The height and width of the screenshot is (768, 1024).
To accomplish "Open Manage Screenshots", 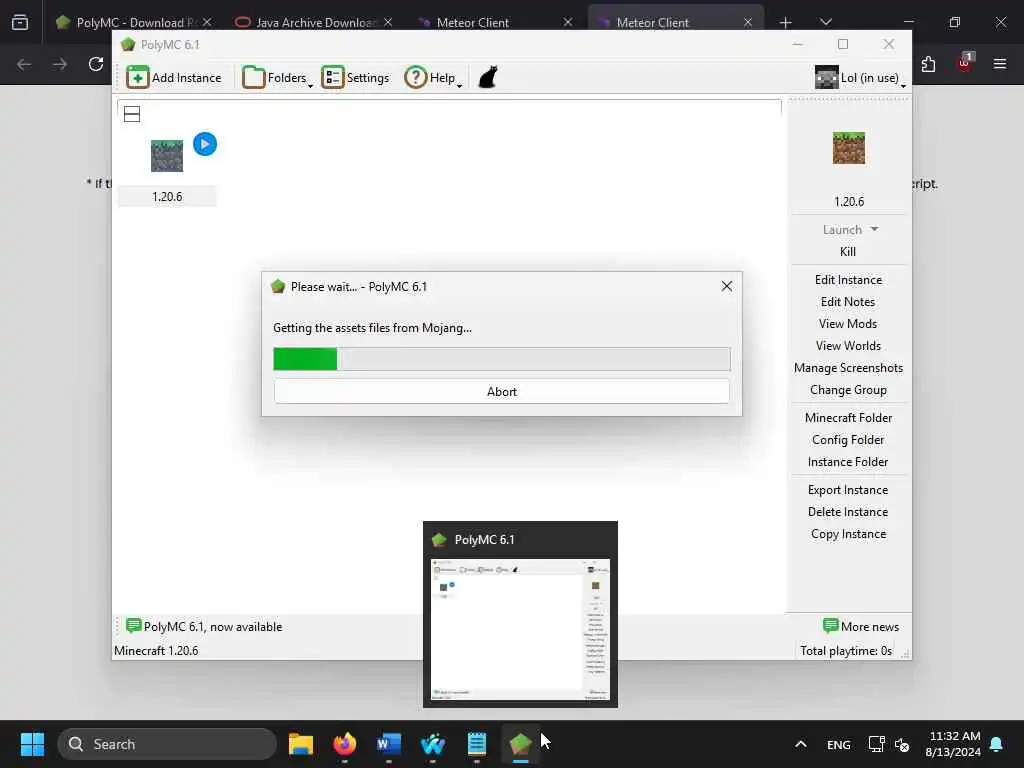I will (848, 368).
